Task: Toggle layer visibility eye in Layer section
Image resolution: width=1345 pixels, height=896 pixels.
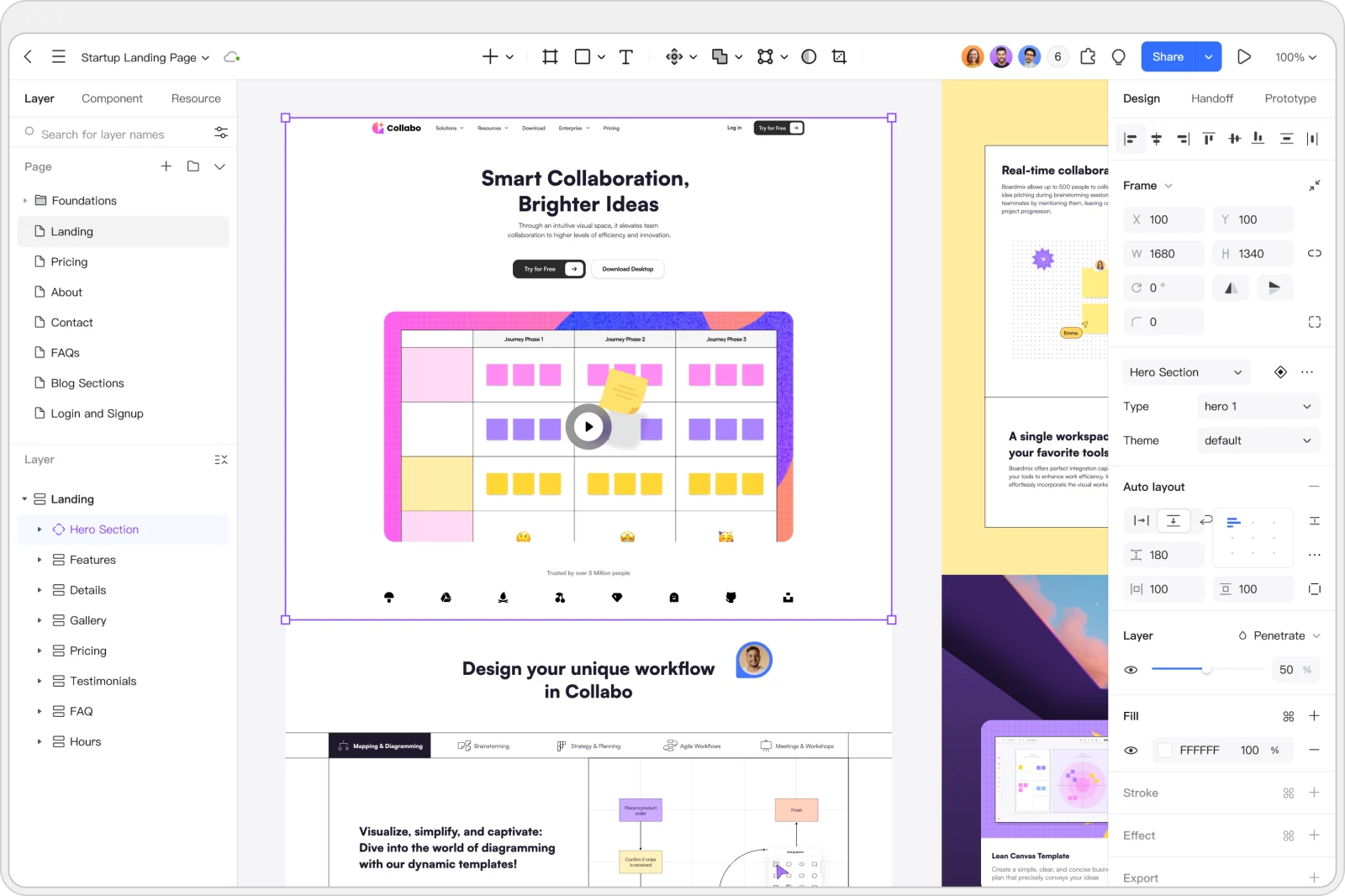Action: click(1131, 670)
